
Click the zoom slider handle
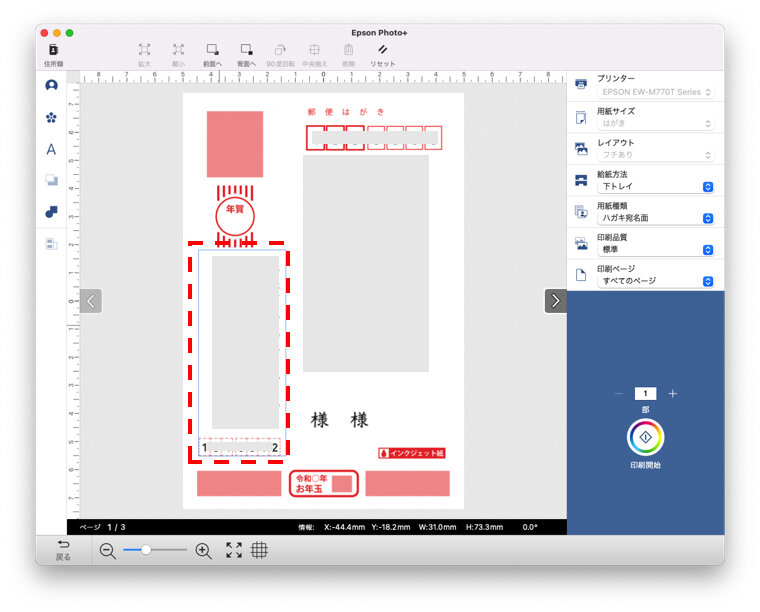(146, 550)
